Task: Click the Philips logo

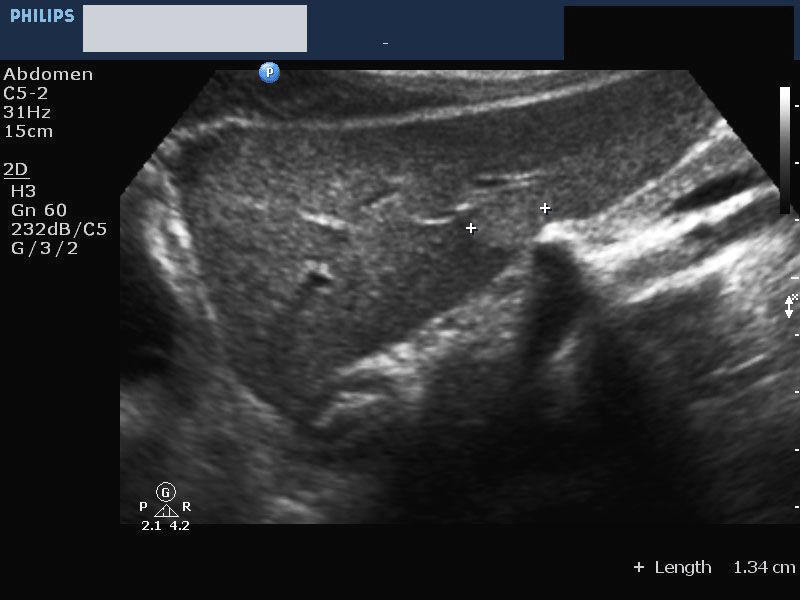Action: tap(42, 16)
